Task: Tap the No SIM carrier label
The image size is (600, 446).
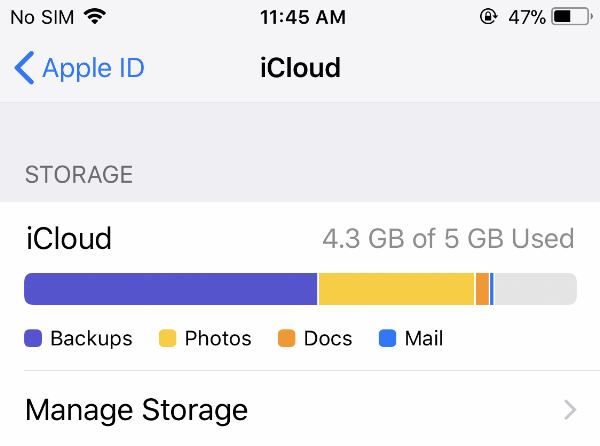Action: coord(42,17)
